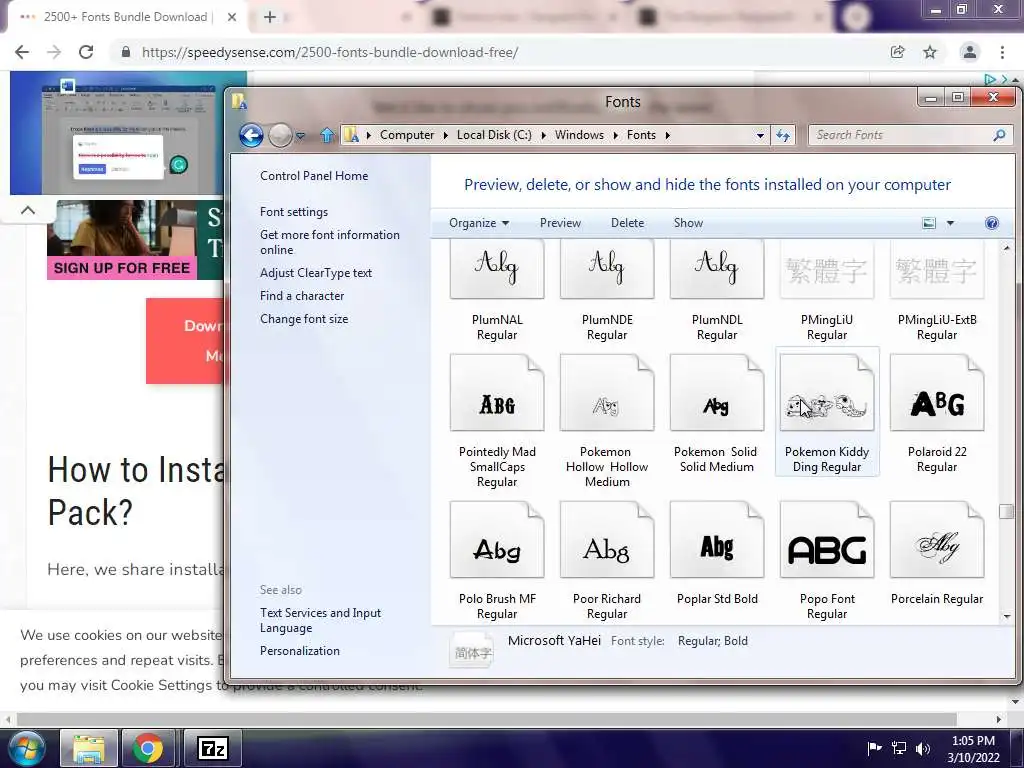This screenshot has width=1024, height=768.
Task: Open Control Panel Home link
Action: coord(314,176)
